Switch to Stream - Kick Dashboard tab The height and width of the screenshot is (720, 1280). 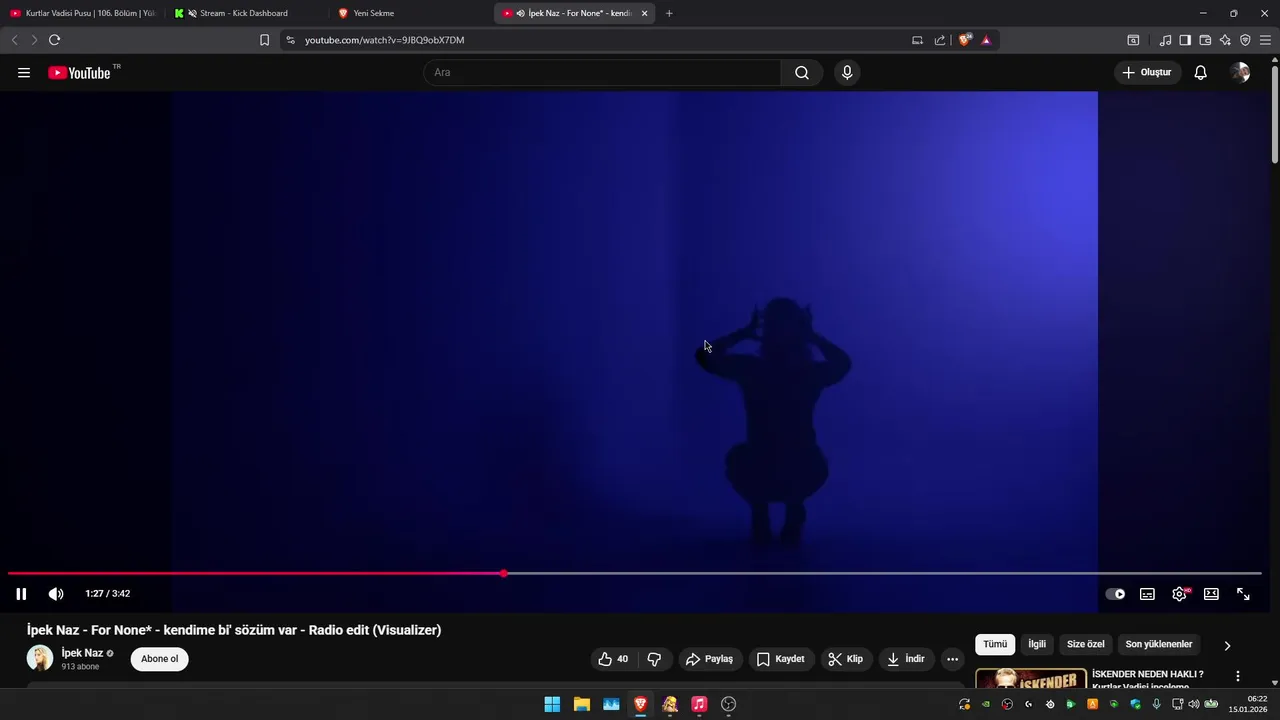[246, 13]
